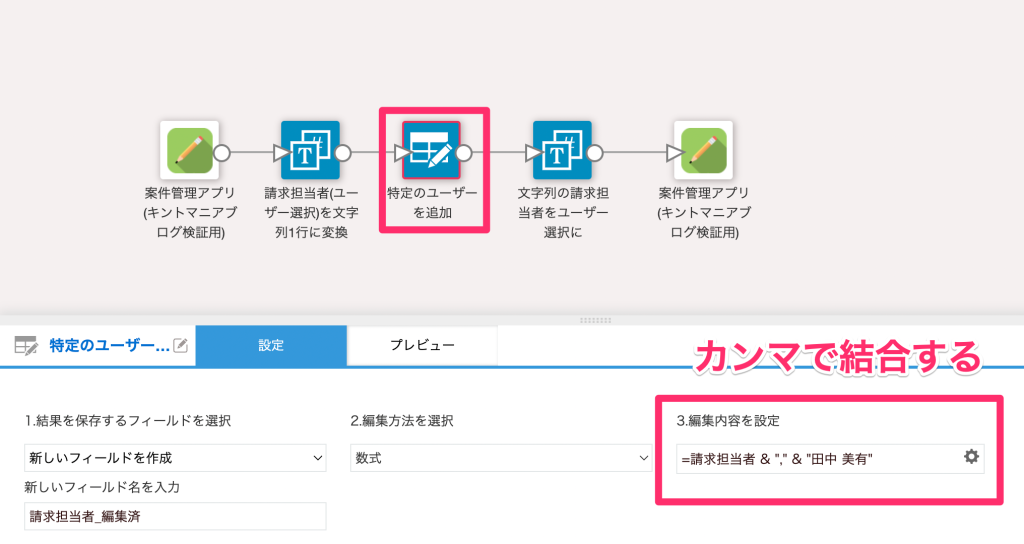
Task: Click the table-edit icon beside 特定のユーザー… title
Action: (26, 345)
